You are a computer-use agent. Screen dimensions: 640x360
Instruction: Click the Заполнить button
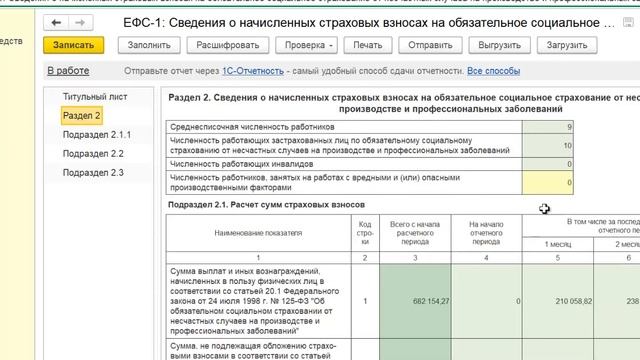[x=149, y=45]
